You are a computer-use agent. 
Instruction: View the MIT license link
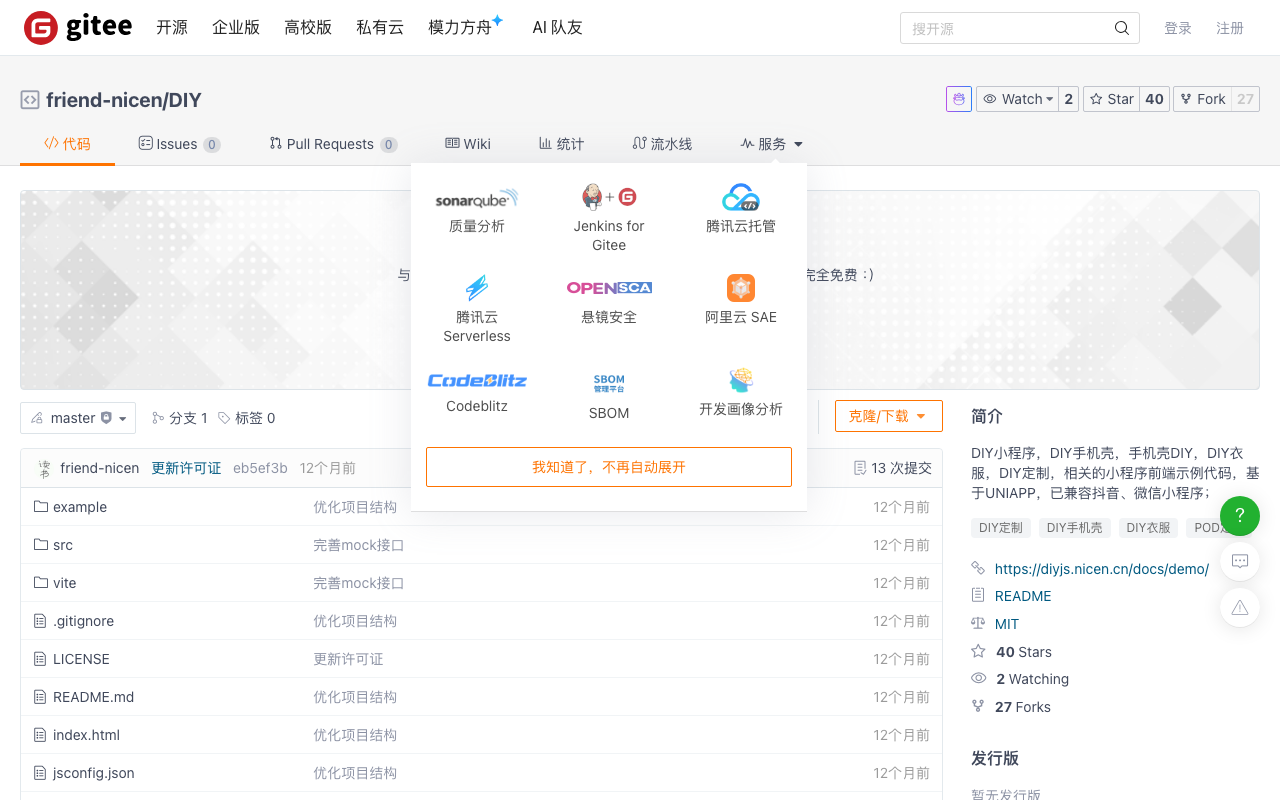pyautogui.click(x=1006, y=624)
